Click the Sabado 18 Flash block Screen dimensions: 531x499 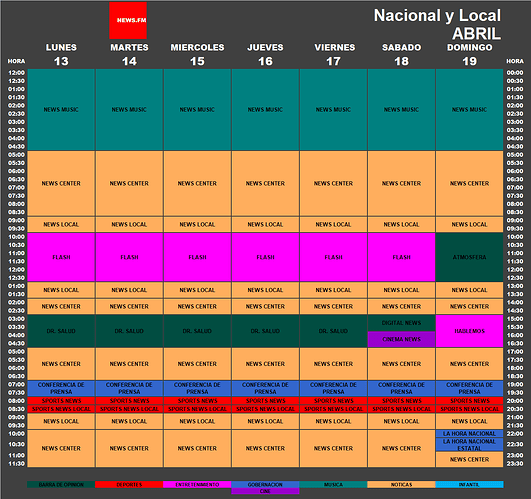(401, 257)
